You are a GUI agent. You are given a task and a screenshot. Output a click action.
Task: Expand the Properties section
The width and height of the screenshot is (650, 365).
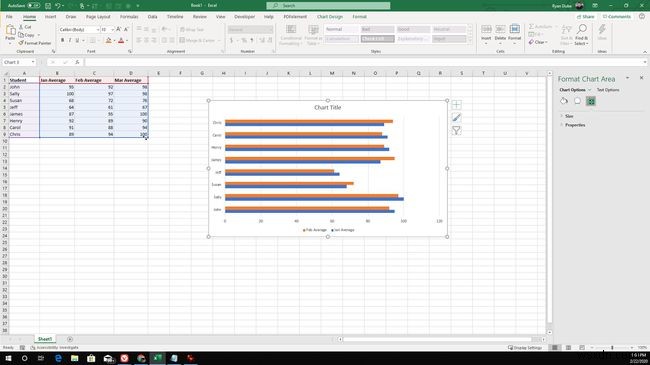point(575,125)
